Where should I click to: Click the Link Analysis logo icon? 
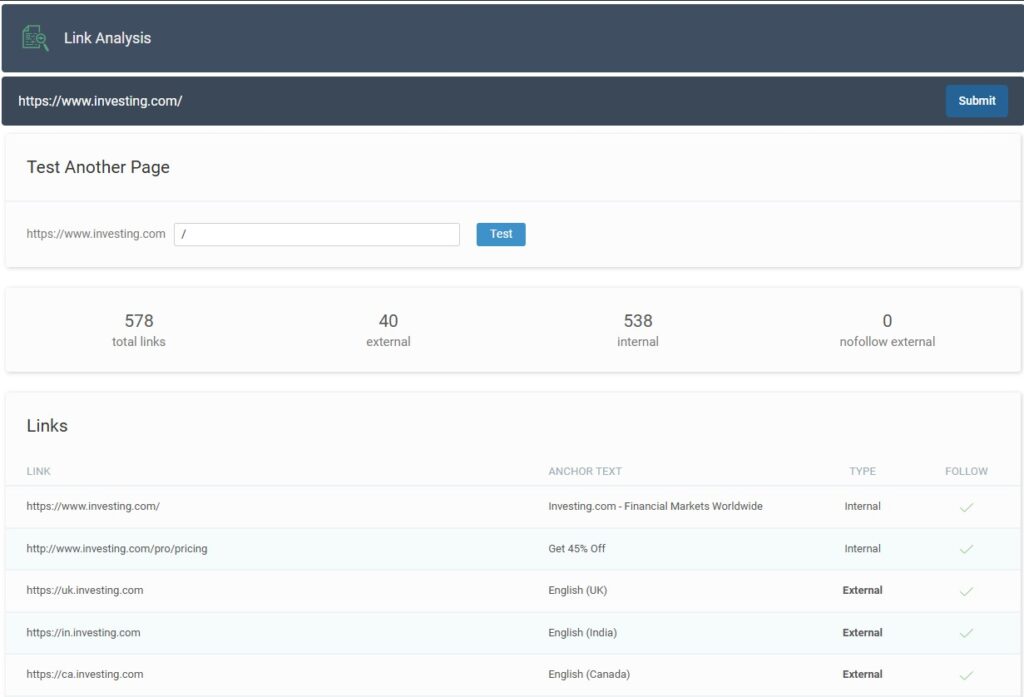tap(35, 38)
